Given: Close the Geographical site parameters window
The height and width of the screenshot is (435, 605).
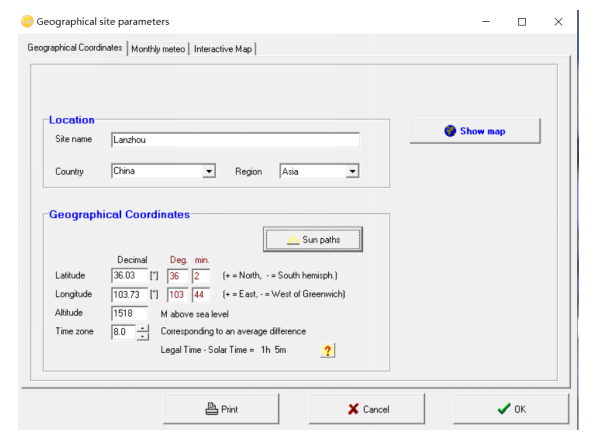Looking at the screenshot, I should tap(558, 22).
